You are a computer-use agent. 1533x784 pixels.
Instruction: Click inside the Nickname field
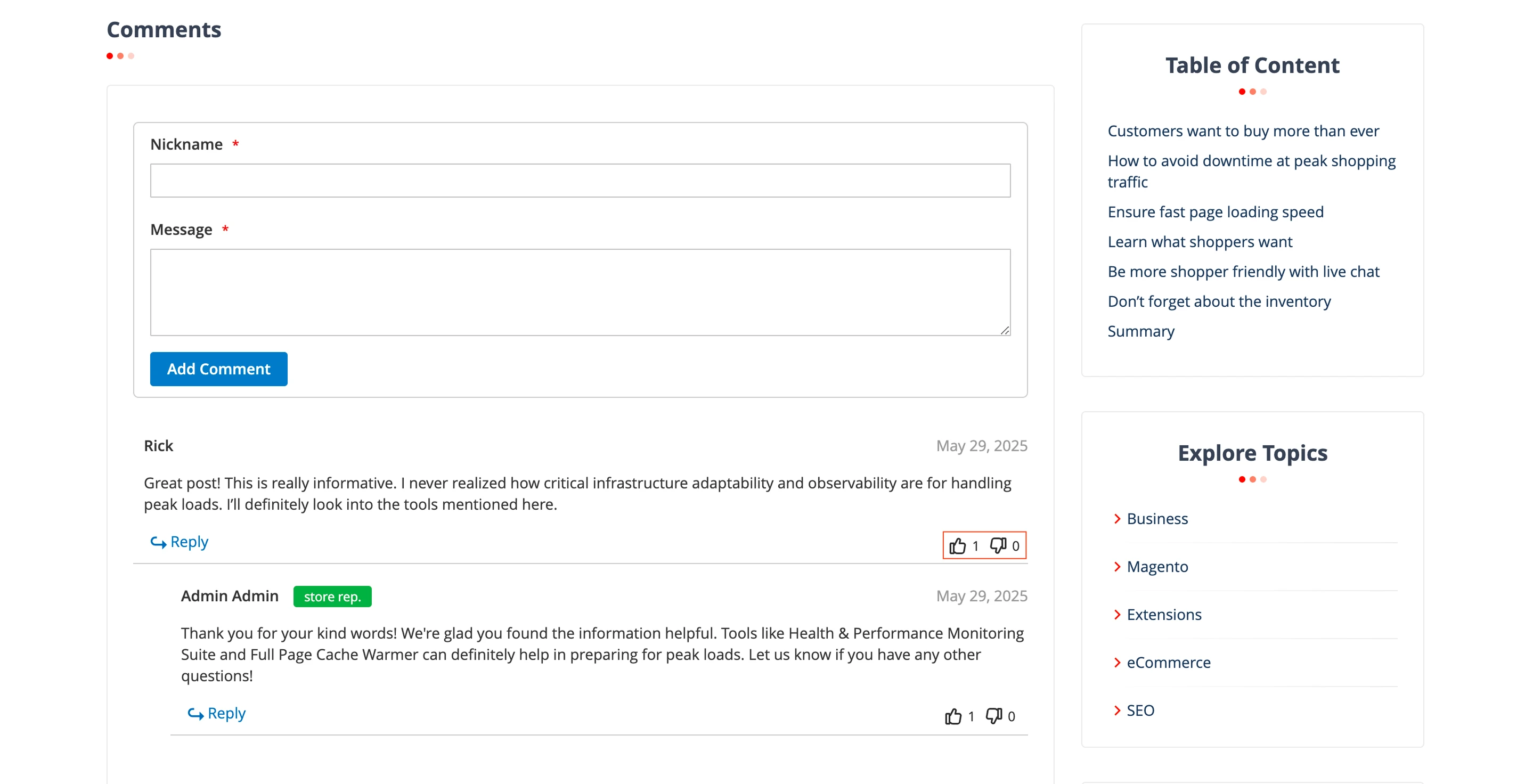[580, 179]
